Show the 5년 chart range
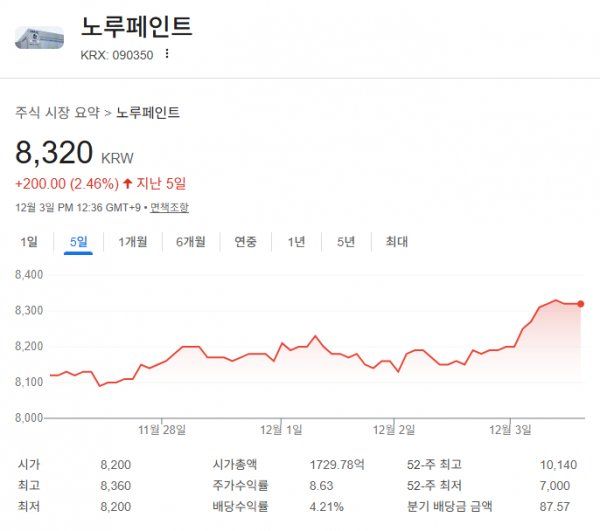The height and width of the screenshot is (531, 600). click(345, 241)
